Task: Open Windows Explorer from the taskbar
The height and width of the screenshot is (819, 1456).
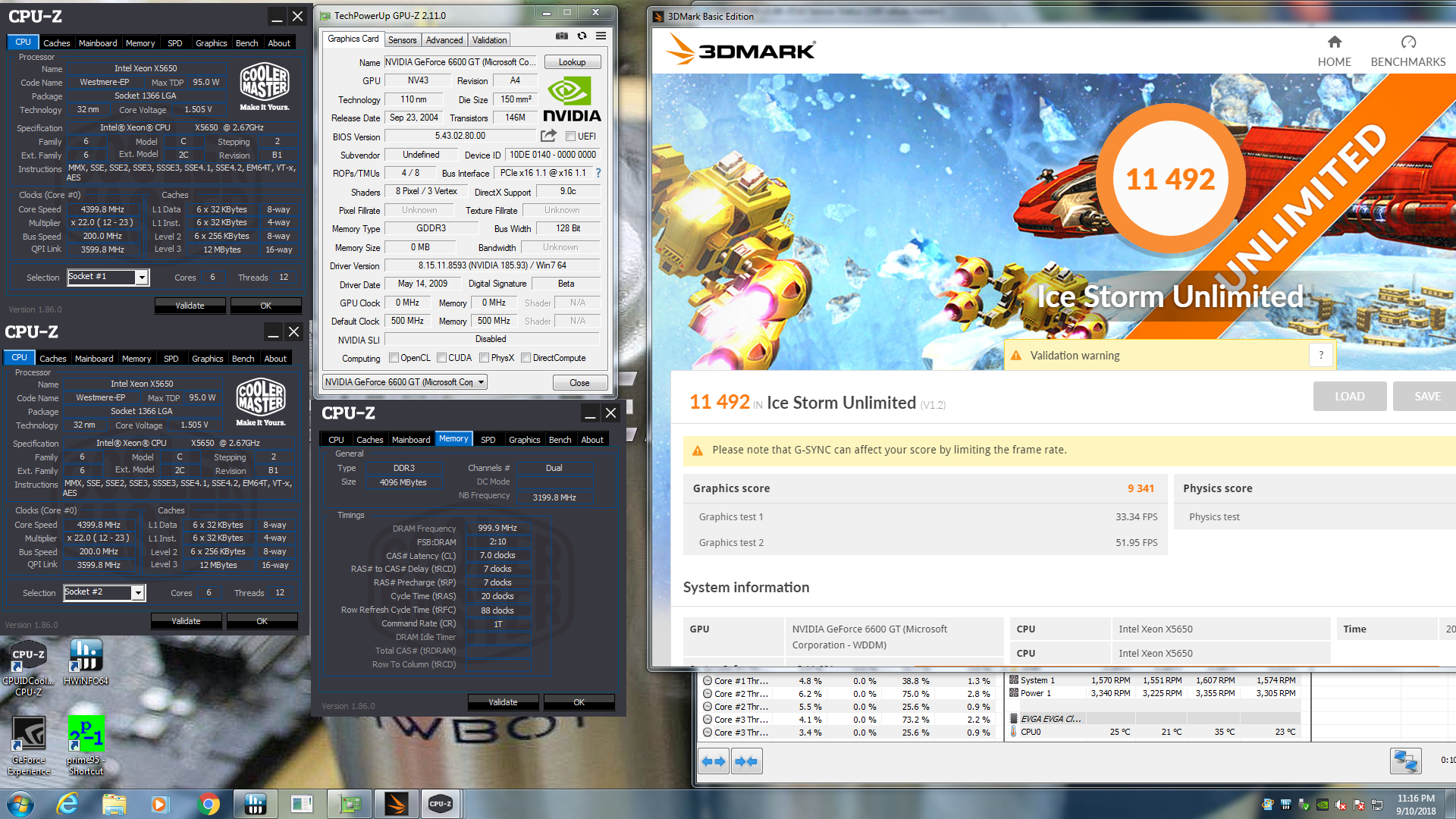Action: (x=114, y=804)
